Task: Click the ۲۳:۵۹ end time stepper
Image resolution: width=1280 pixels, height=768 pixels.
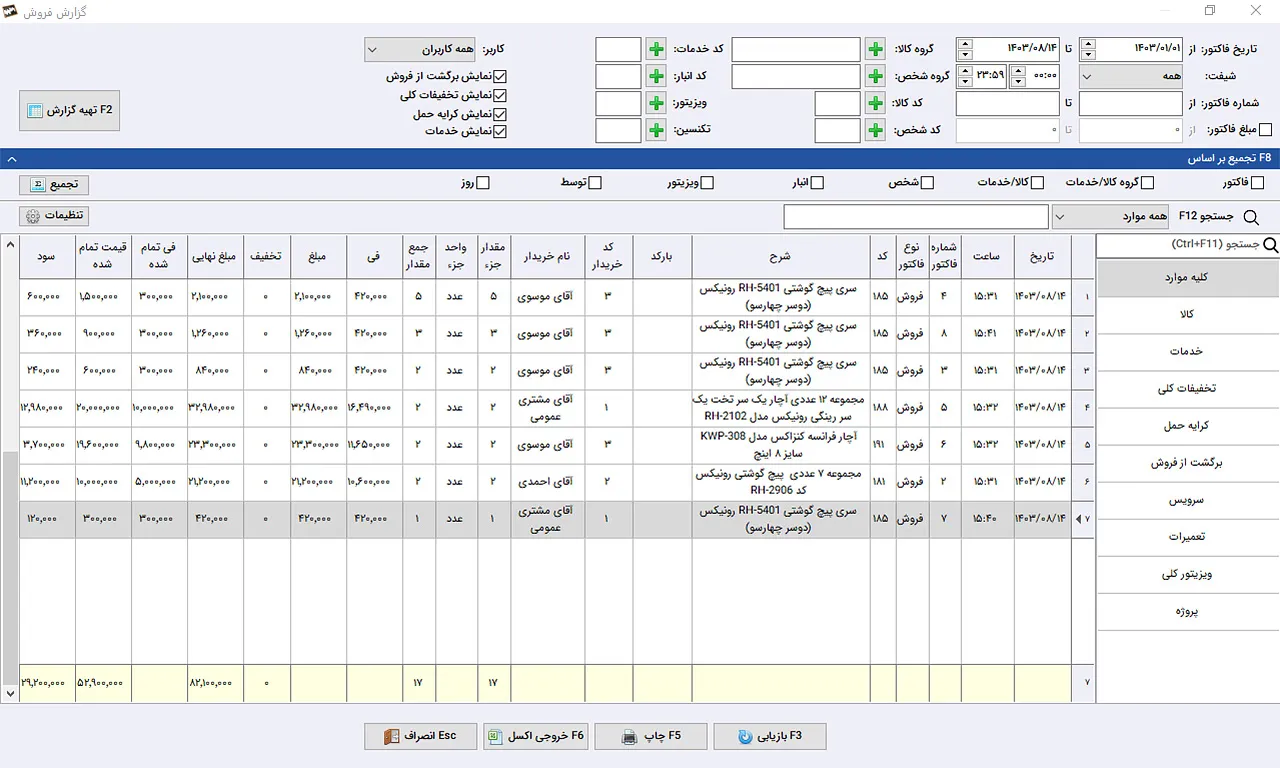Action: click(965, 76)
